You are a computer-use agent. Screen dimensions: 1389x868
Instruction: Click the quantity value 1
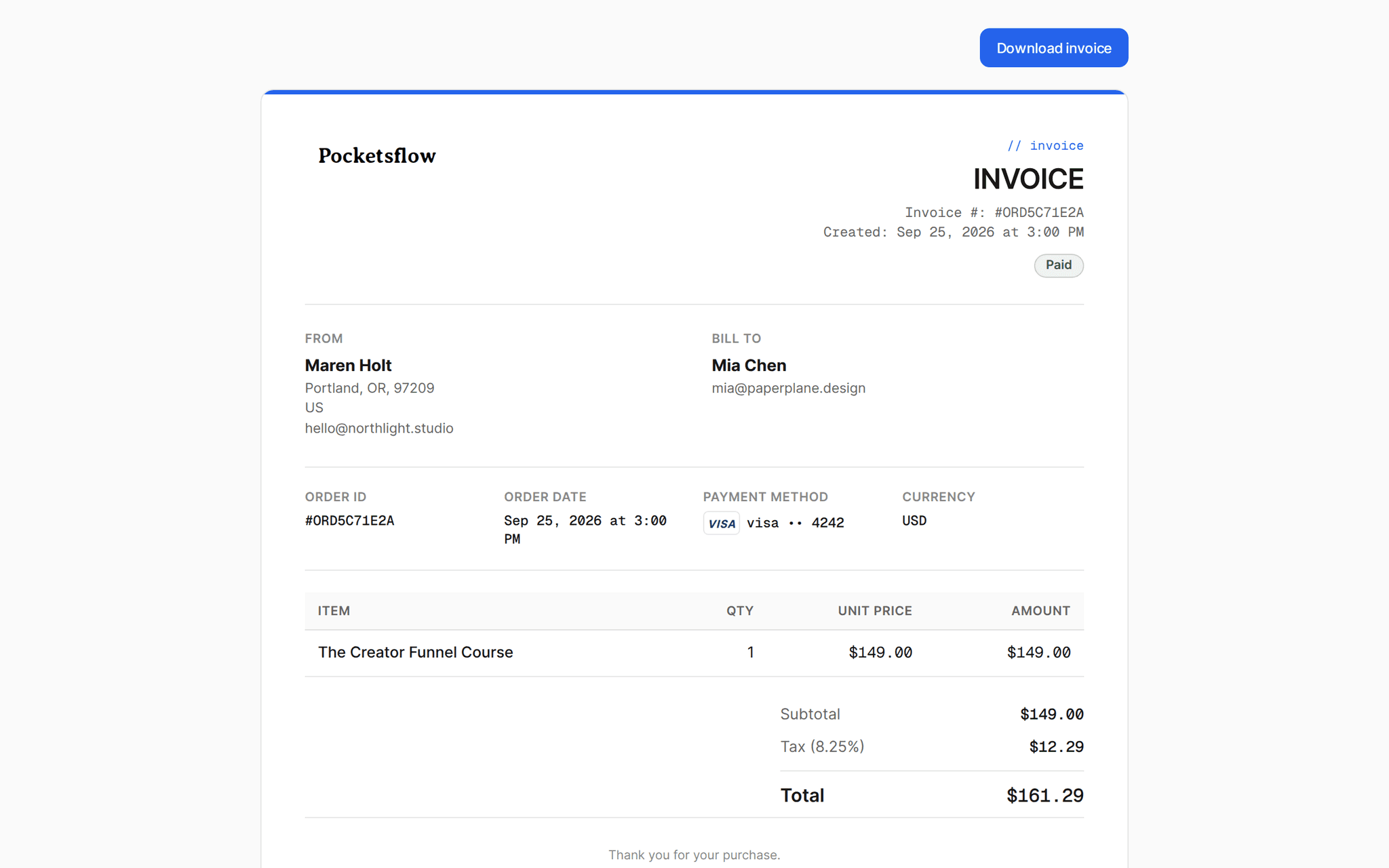[750, 652]
